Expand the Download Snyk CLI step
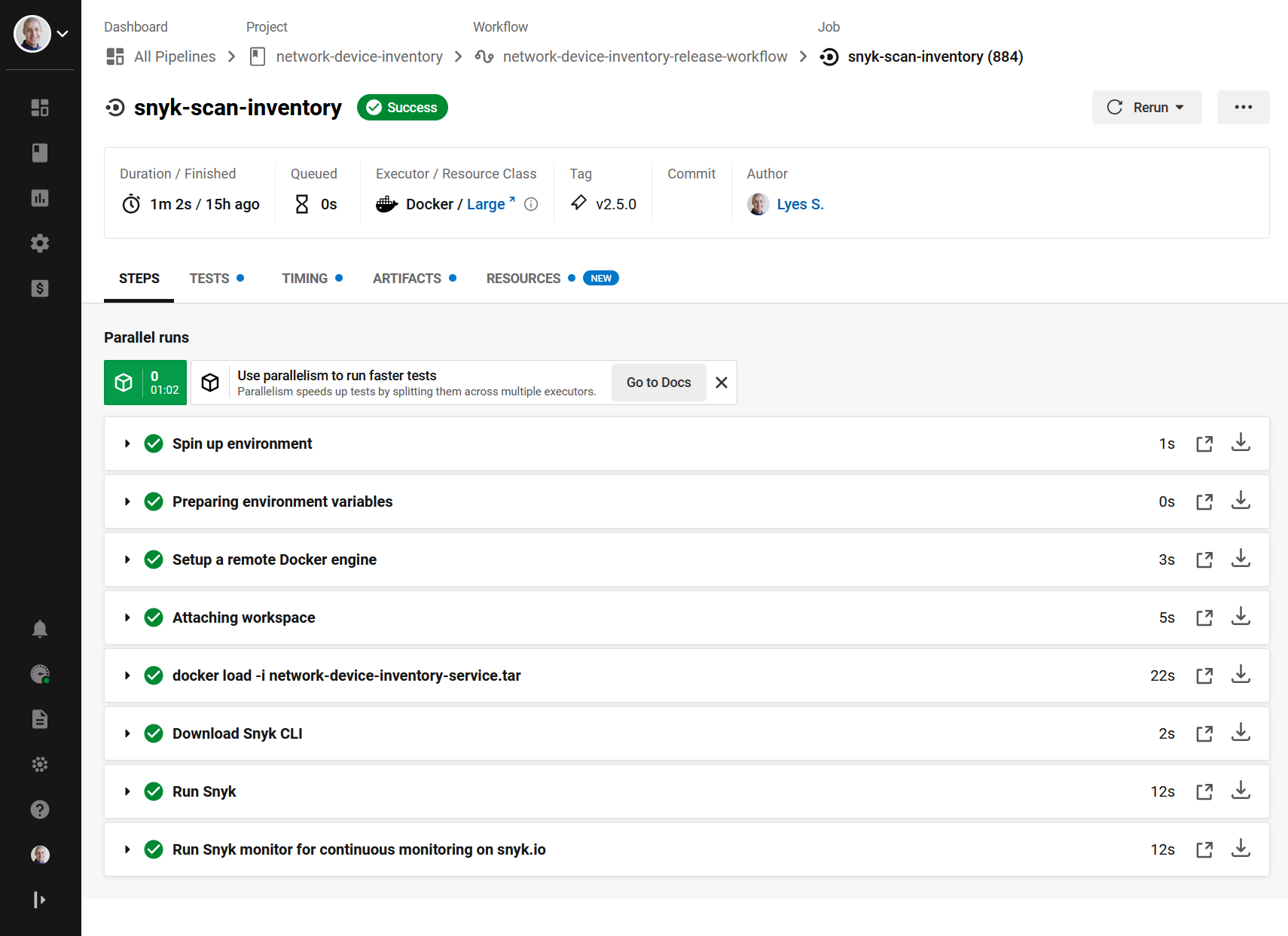Viewport: 1288px width, 936px height. coord(127,733)
